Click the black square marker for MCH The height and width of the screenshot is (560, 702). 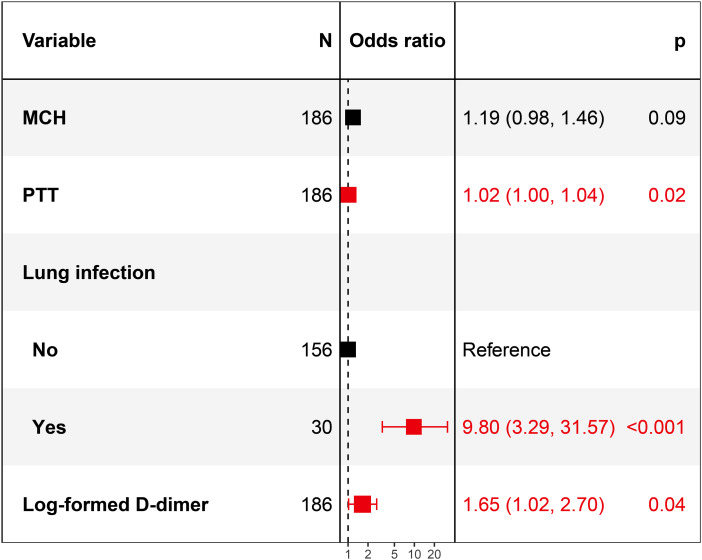[x=353, y=118]
